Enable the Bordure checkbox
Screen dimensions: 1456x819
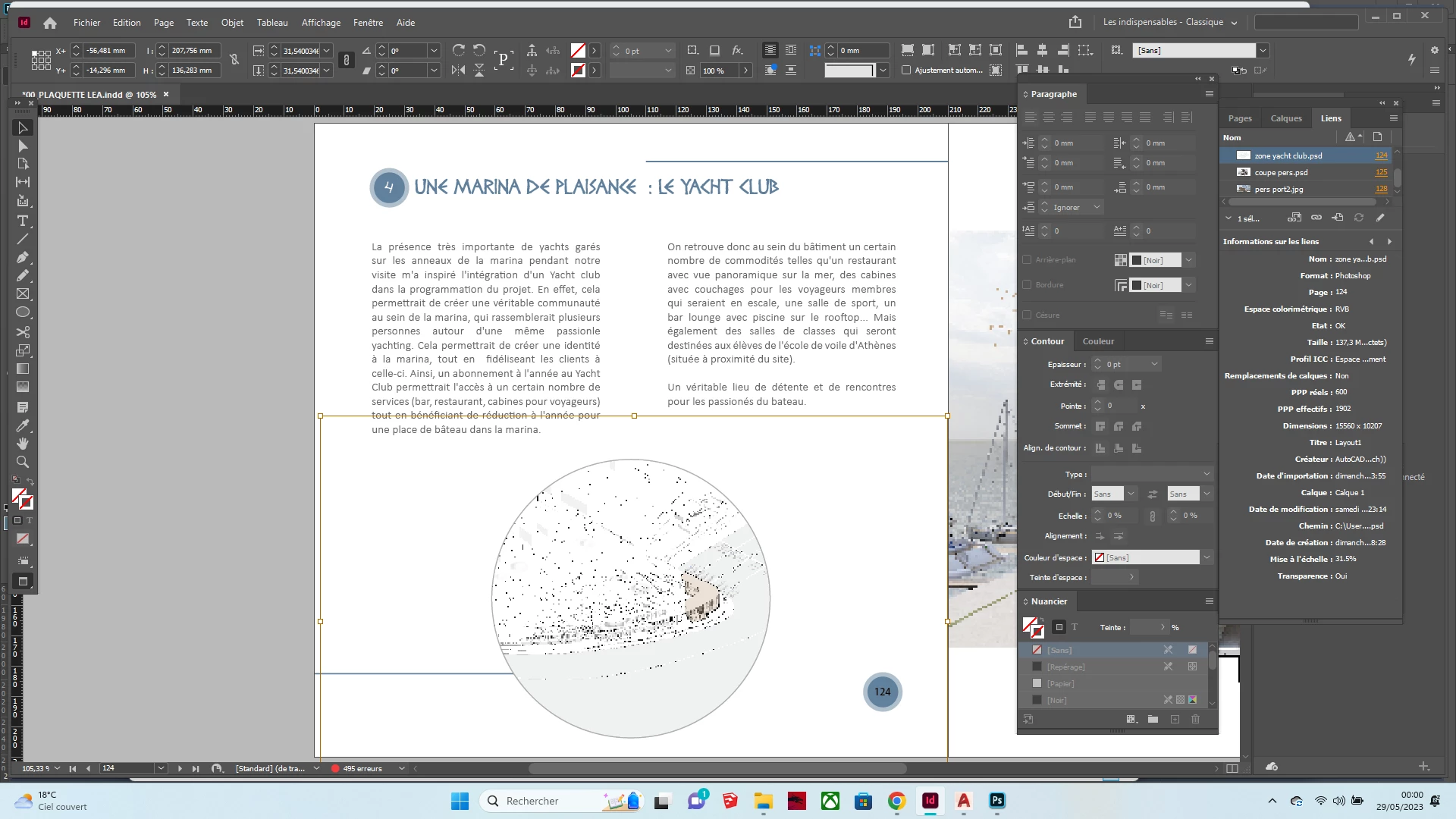tap(1027, 284)
